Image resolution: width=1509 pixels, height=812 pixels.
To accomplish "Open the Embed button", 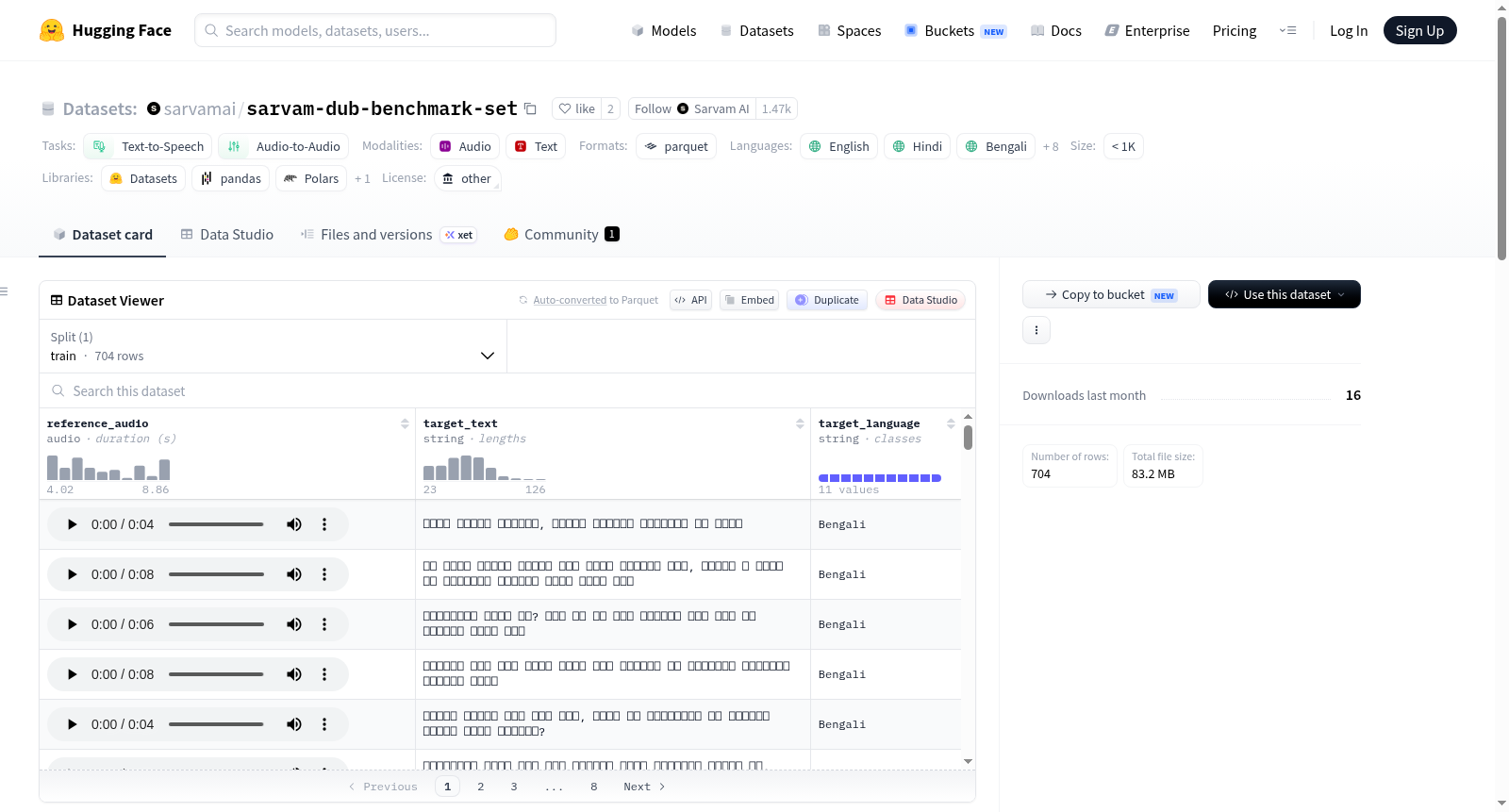I will point(749,300).
